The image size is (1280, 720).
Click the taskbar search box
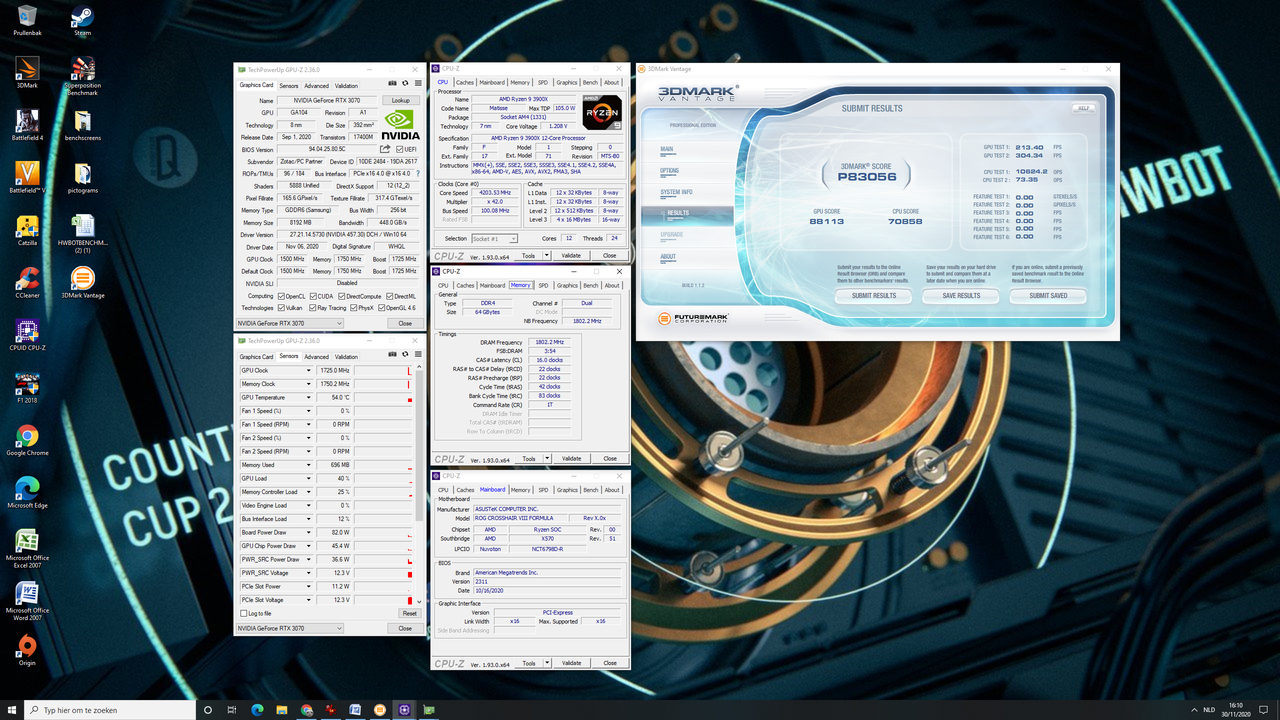[109, 710]
